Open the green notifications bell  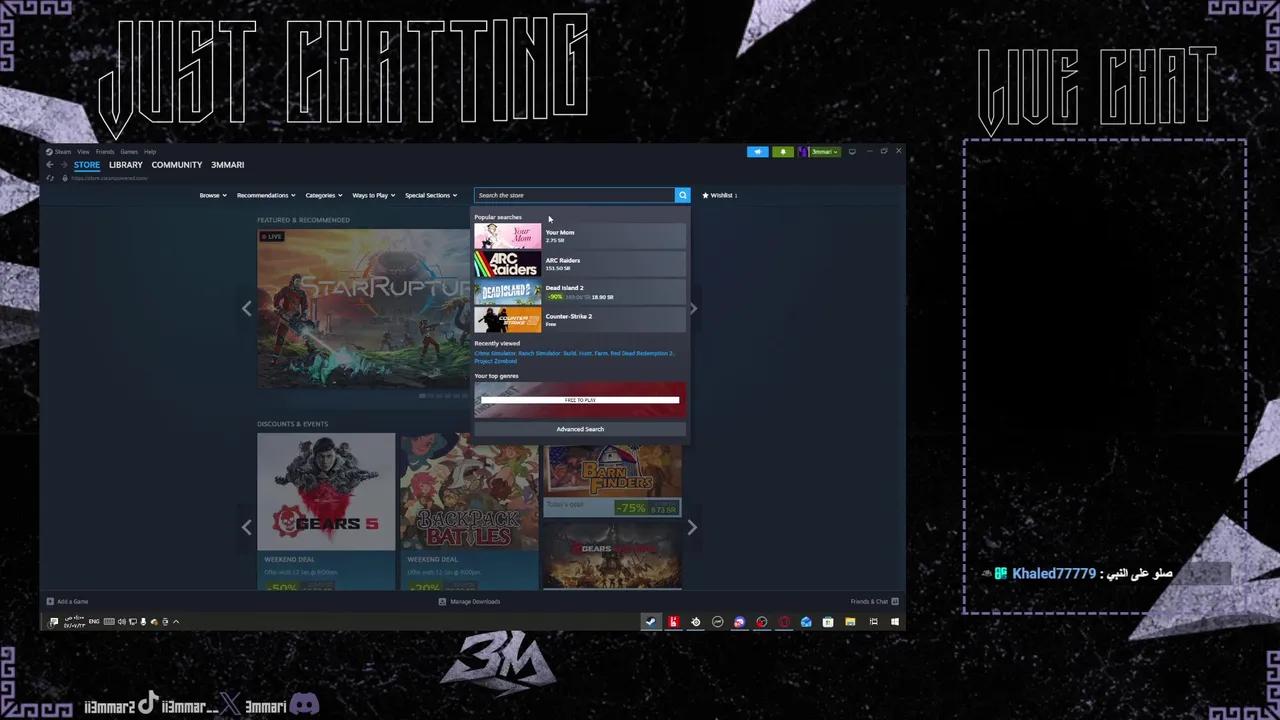783,152
